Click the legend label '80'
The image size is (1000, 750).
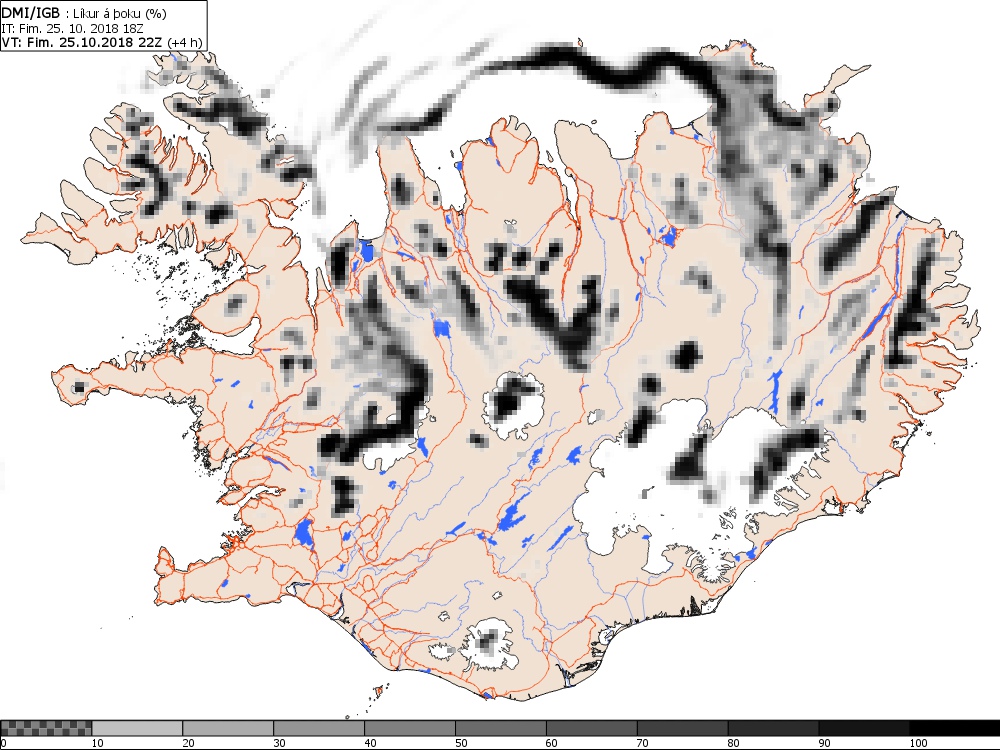(x=733, y=743)
